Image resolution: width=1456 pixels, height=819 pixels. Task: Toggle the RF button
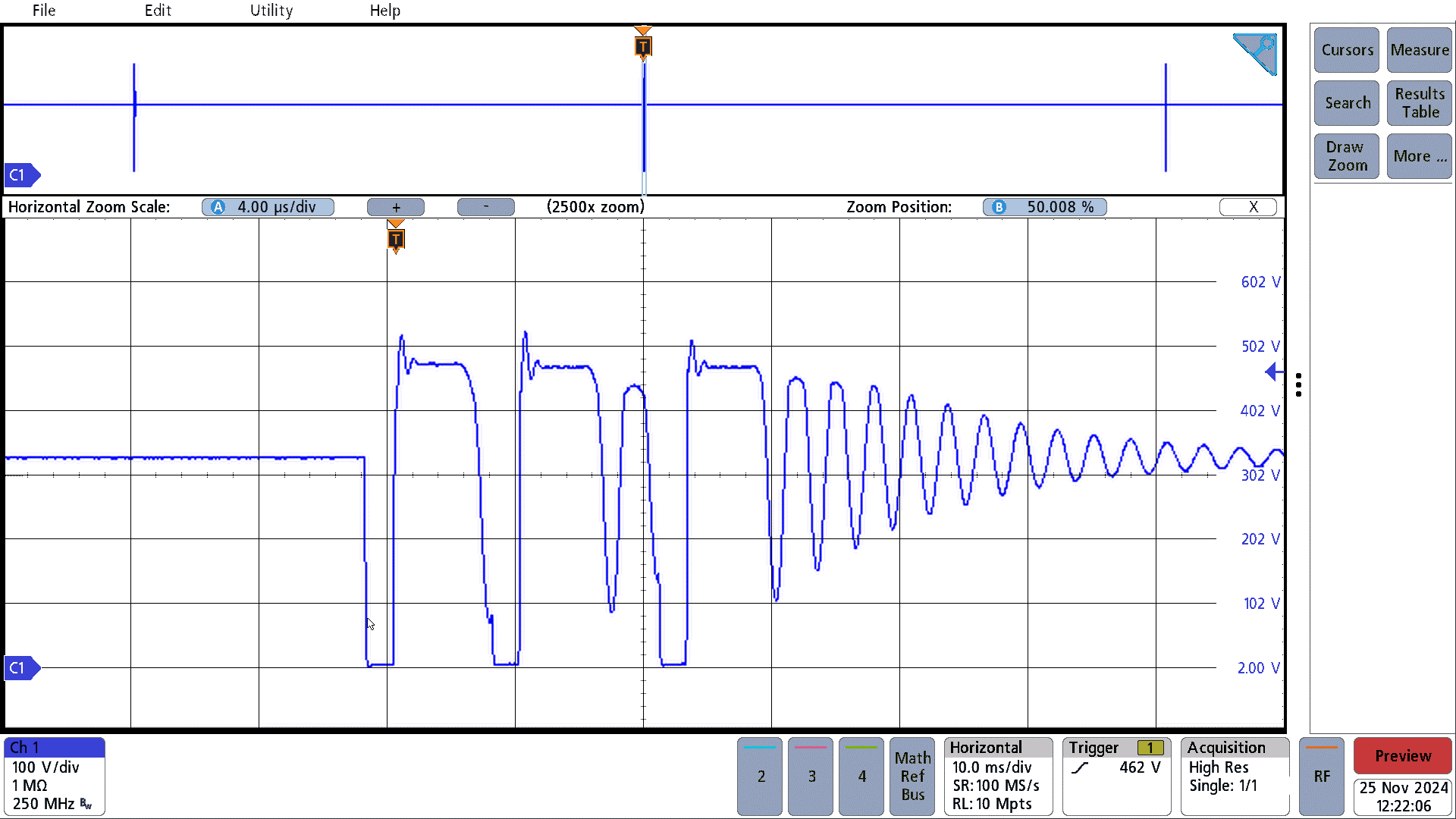click(1322, 777)
